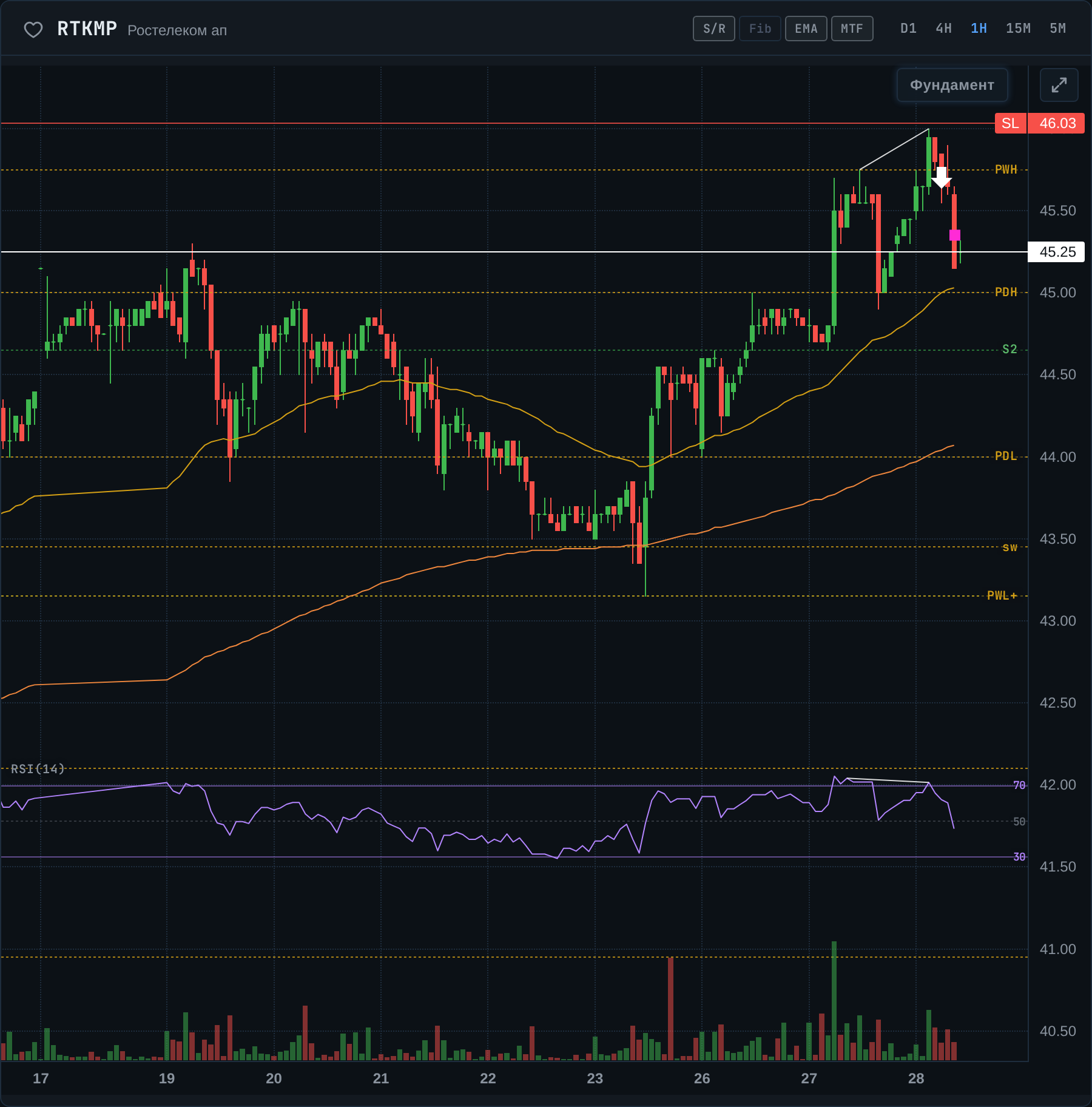The width and height of the screenshot is (1092, 1107).
Task: Click the date label 17 on the time axis
Action: click(x=41, y=1078)
